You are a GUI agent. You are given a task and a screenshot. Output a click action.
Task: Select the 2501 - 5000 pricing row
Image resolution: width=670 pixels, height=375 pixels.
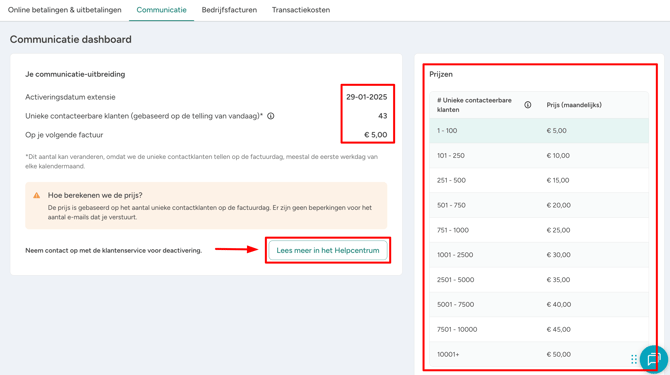[x=539, y=280]
